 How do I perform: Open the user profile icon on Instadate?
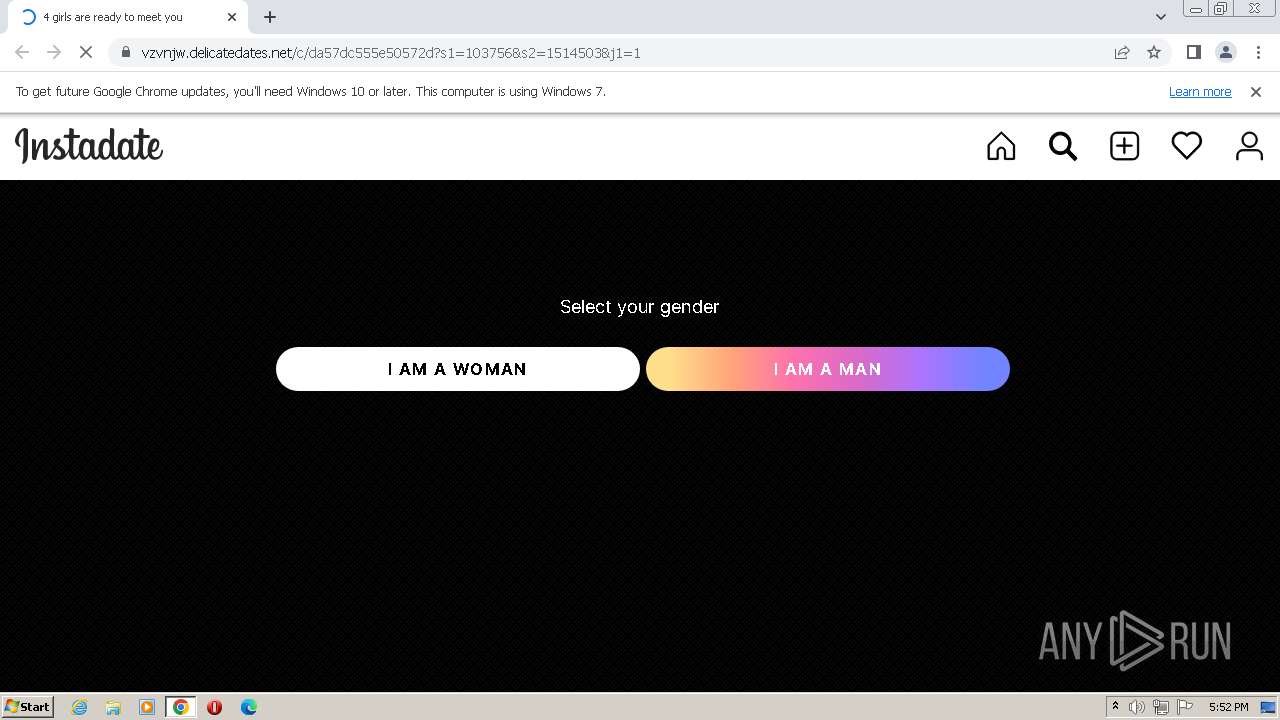point(1249,146)
